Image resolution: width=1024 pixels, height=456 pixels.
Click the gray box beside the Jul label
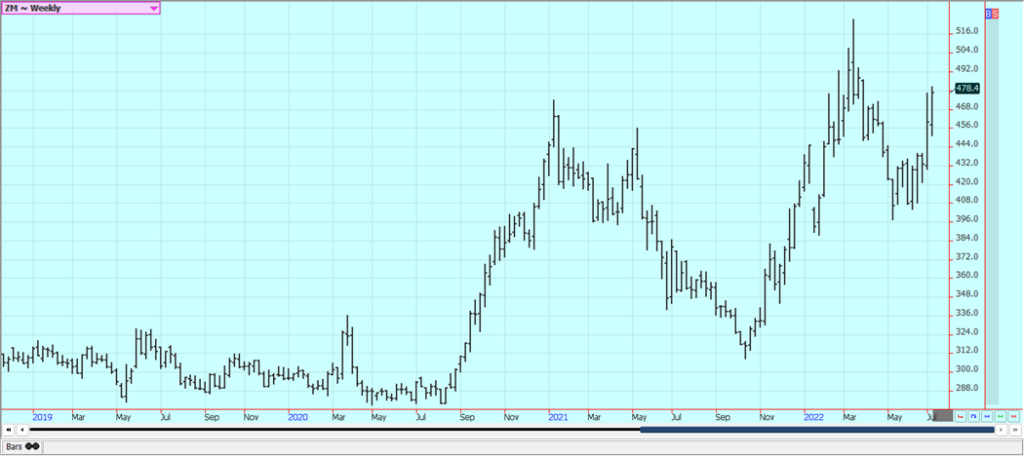point(943,415)
